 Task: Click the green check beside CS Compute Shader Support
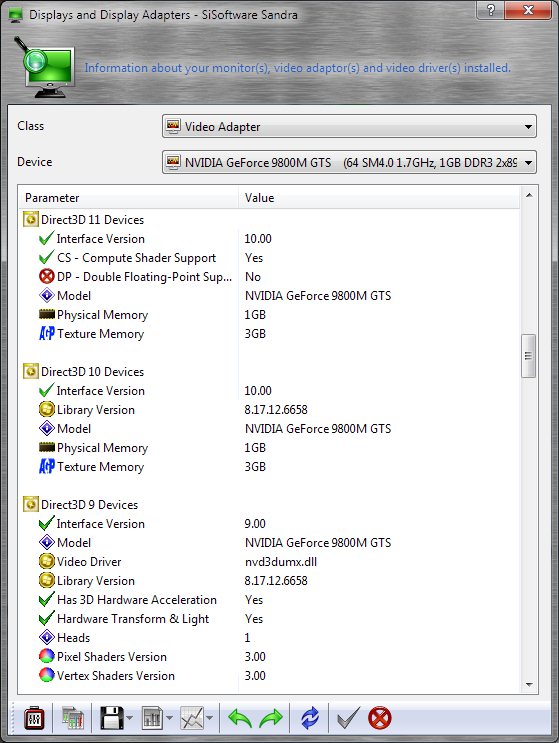(46, 257)
